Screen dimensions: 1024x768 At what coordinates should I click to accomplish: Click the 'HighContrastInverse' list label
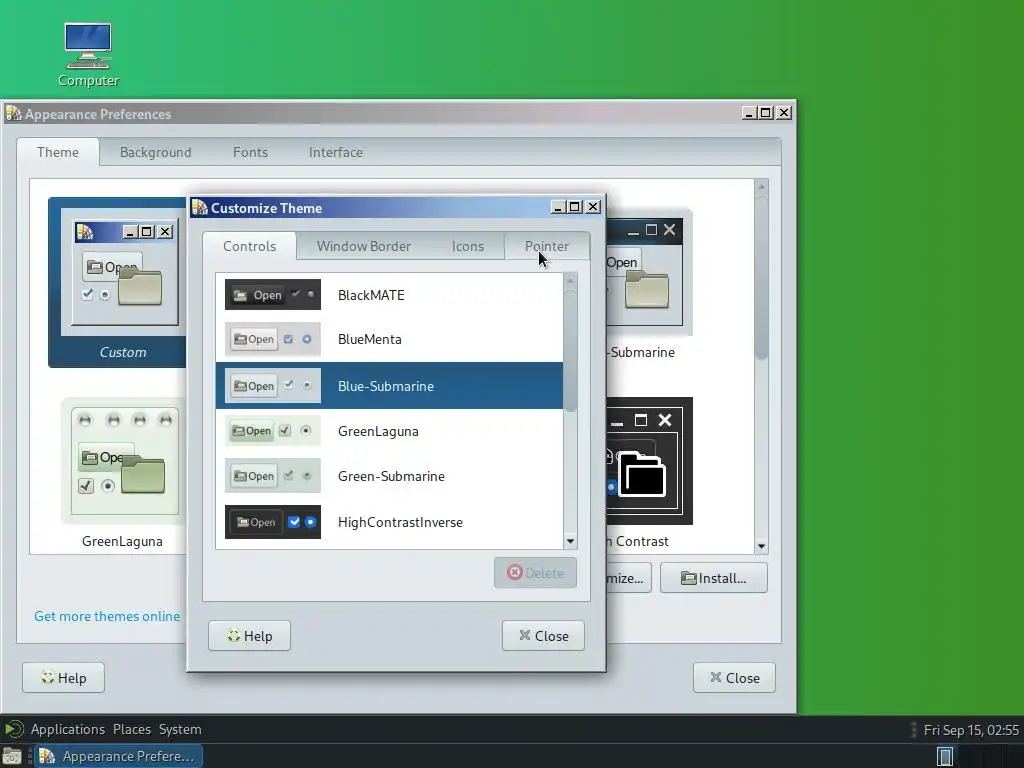400,522
